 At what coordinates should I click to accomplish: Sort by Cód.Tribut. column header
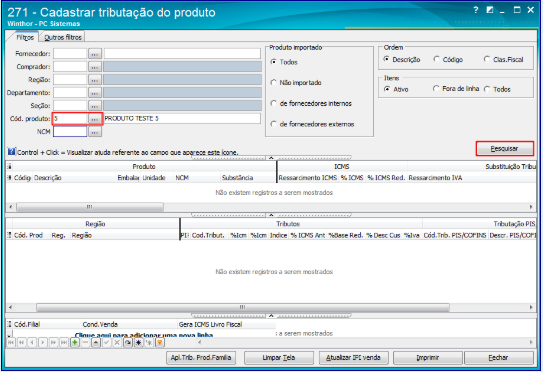coord(209,235)
